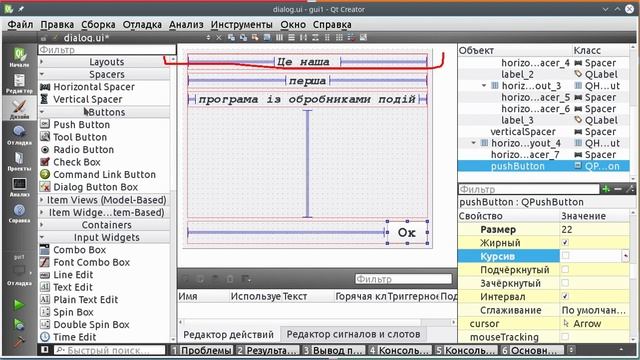Collapse horiz...out_3 tree node
This screenshot has width=640, height=360.
point(484,86)
